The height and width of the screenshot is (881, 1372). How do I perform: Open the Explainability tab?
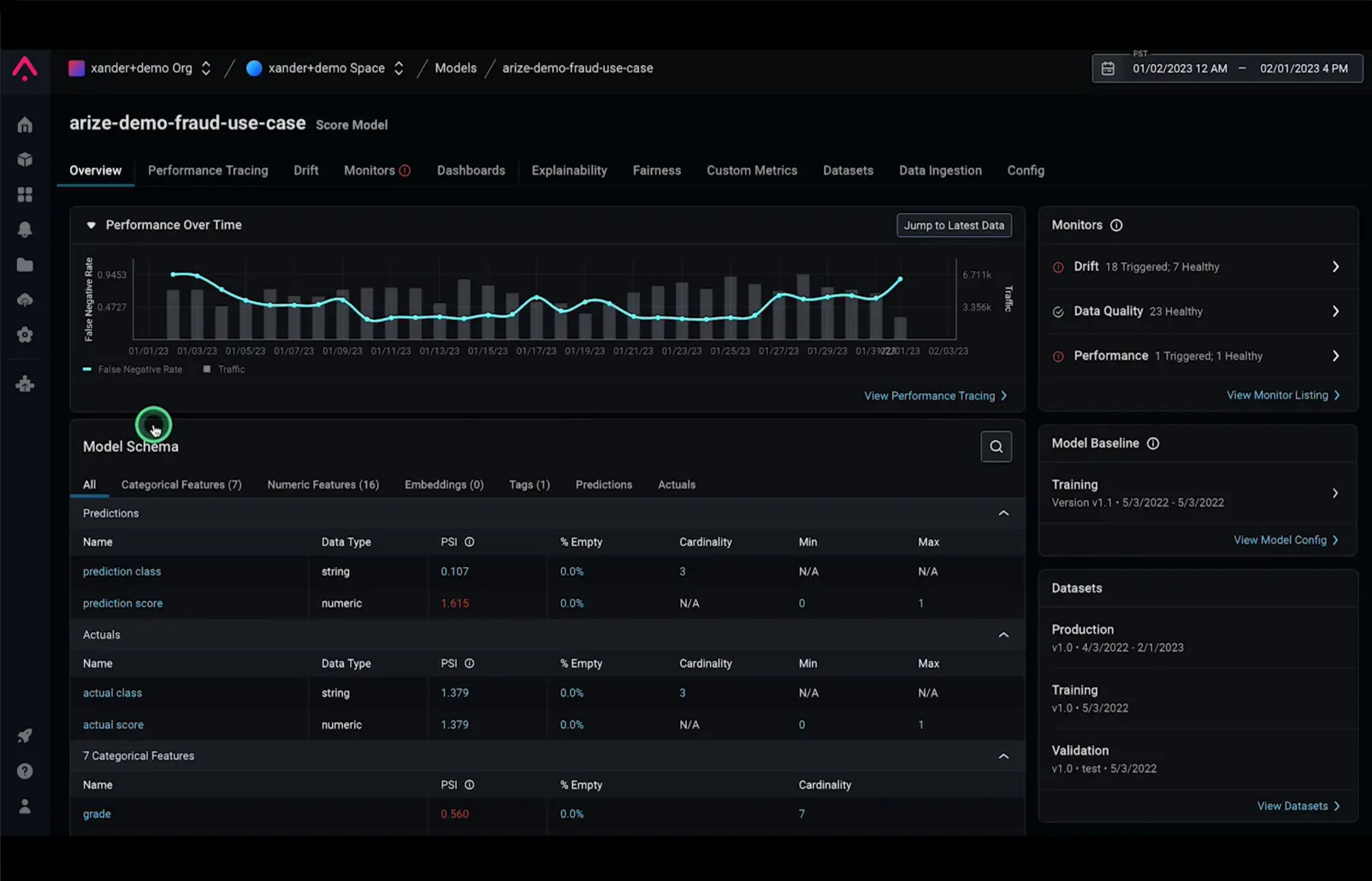click(569, 170)
